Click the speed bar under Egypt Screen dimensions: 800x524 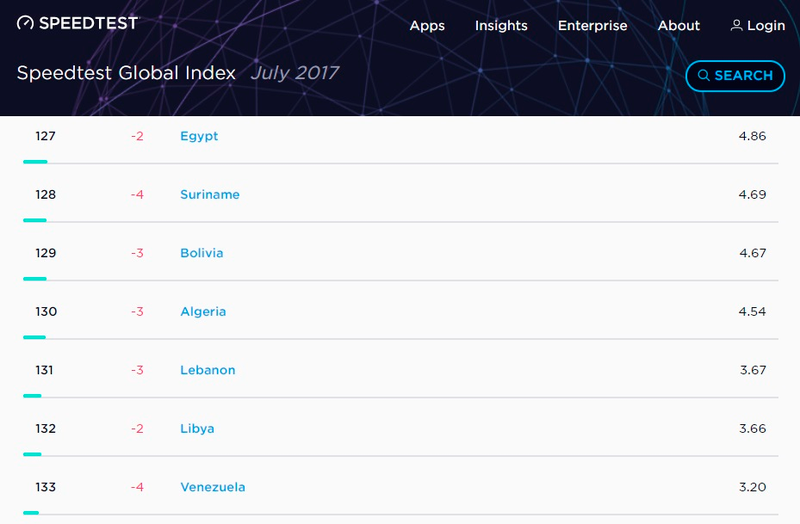coord(35,162)
